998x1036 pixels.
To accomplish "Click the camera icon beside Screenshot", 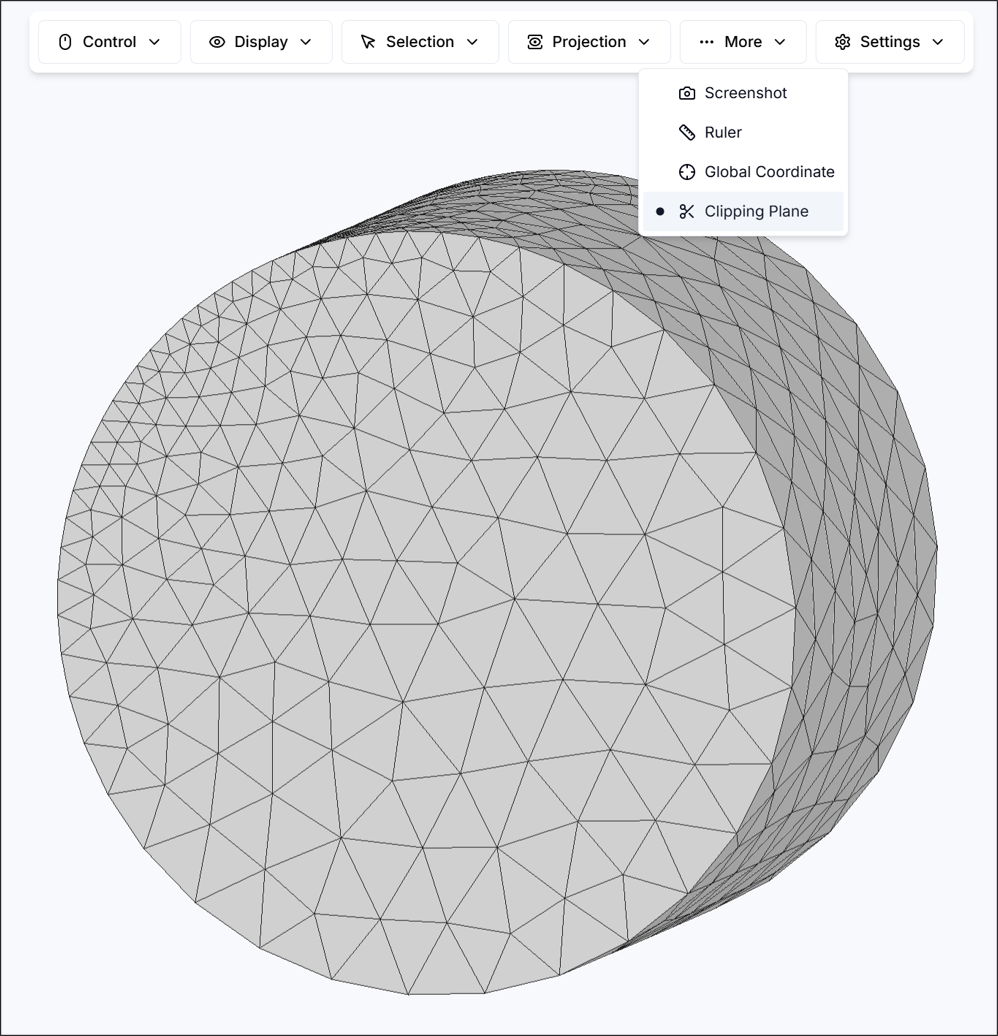I will click(687, 92).
